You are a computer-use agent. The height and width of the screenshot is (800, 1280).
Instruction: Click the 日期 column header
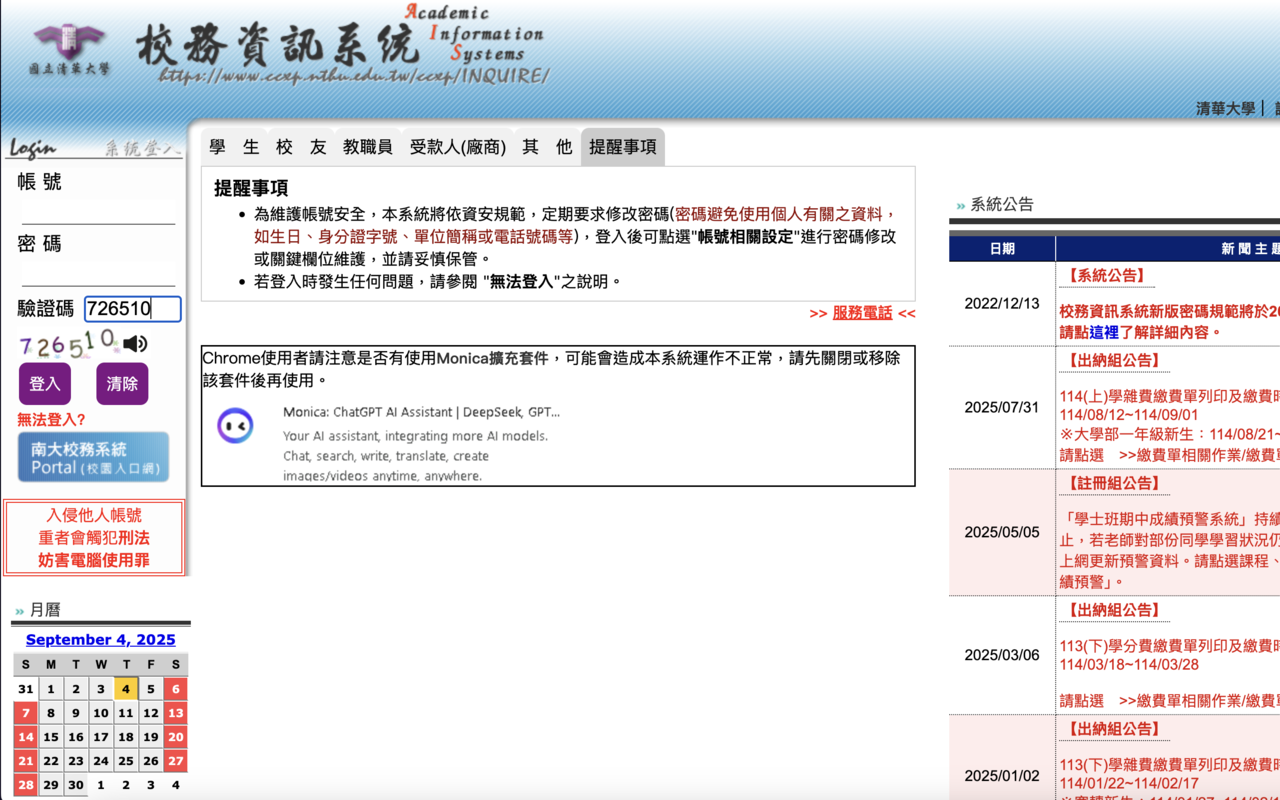pos(1001,249)
